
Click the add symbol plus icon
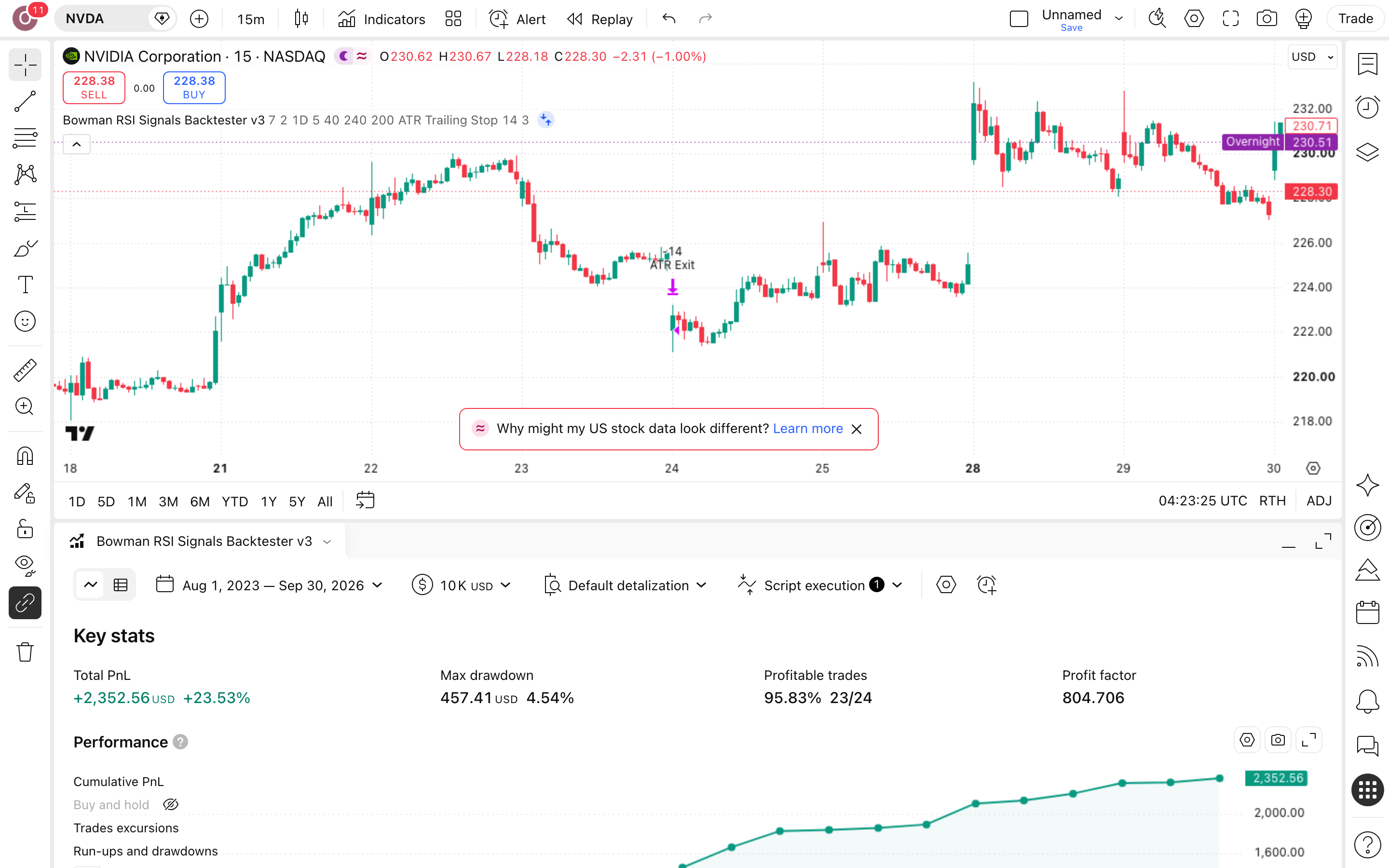point(199,19)
